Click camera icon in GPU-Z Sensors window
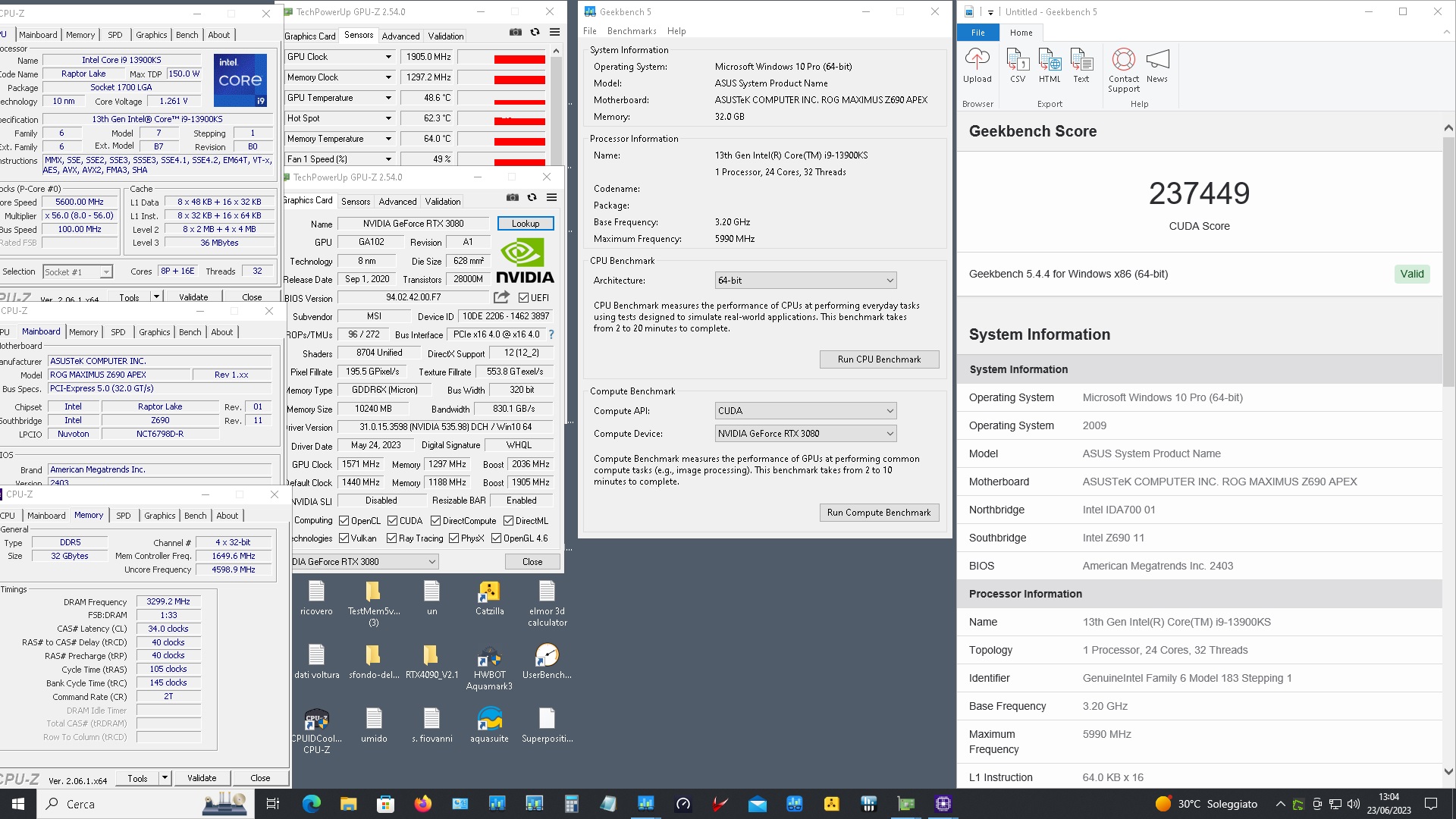 click(516, 32)
